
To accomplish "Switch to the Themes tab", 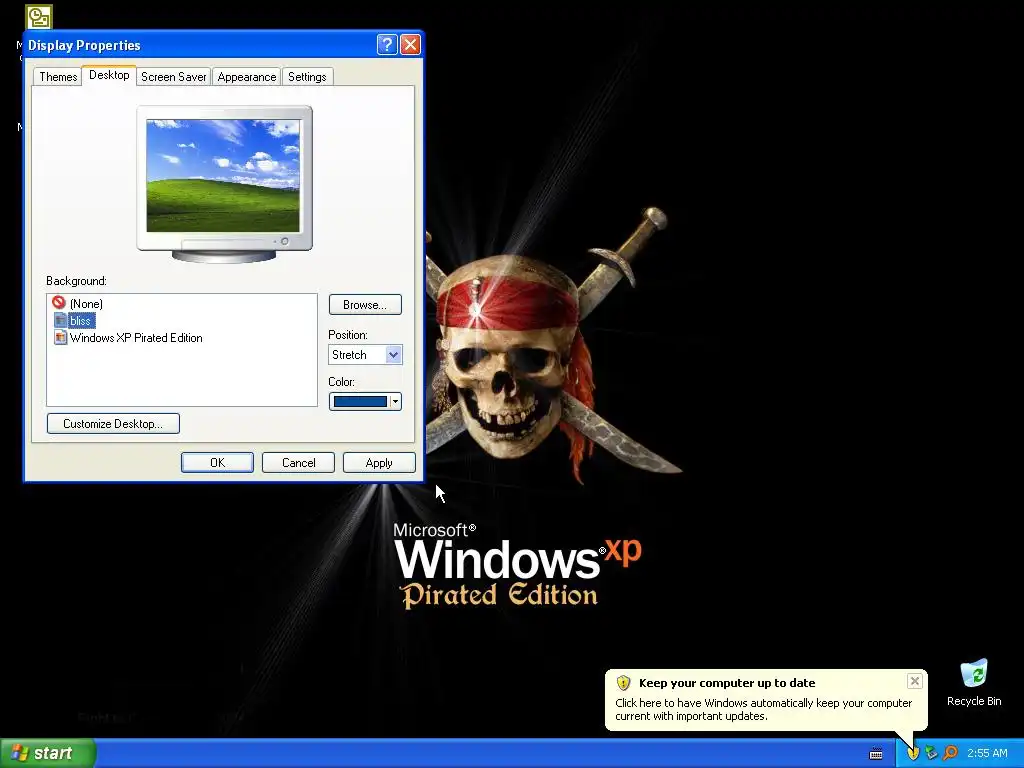I will point(57,76).
